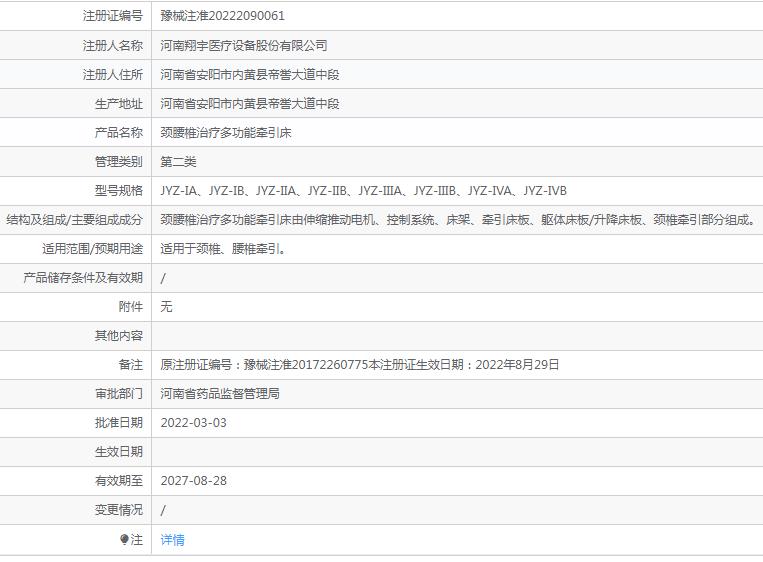Select the structure description text about 伸缩推动电机

[x=458, y=219]
